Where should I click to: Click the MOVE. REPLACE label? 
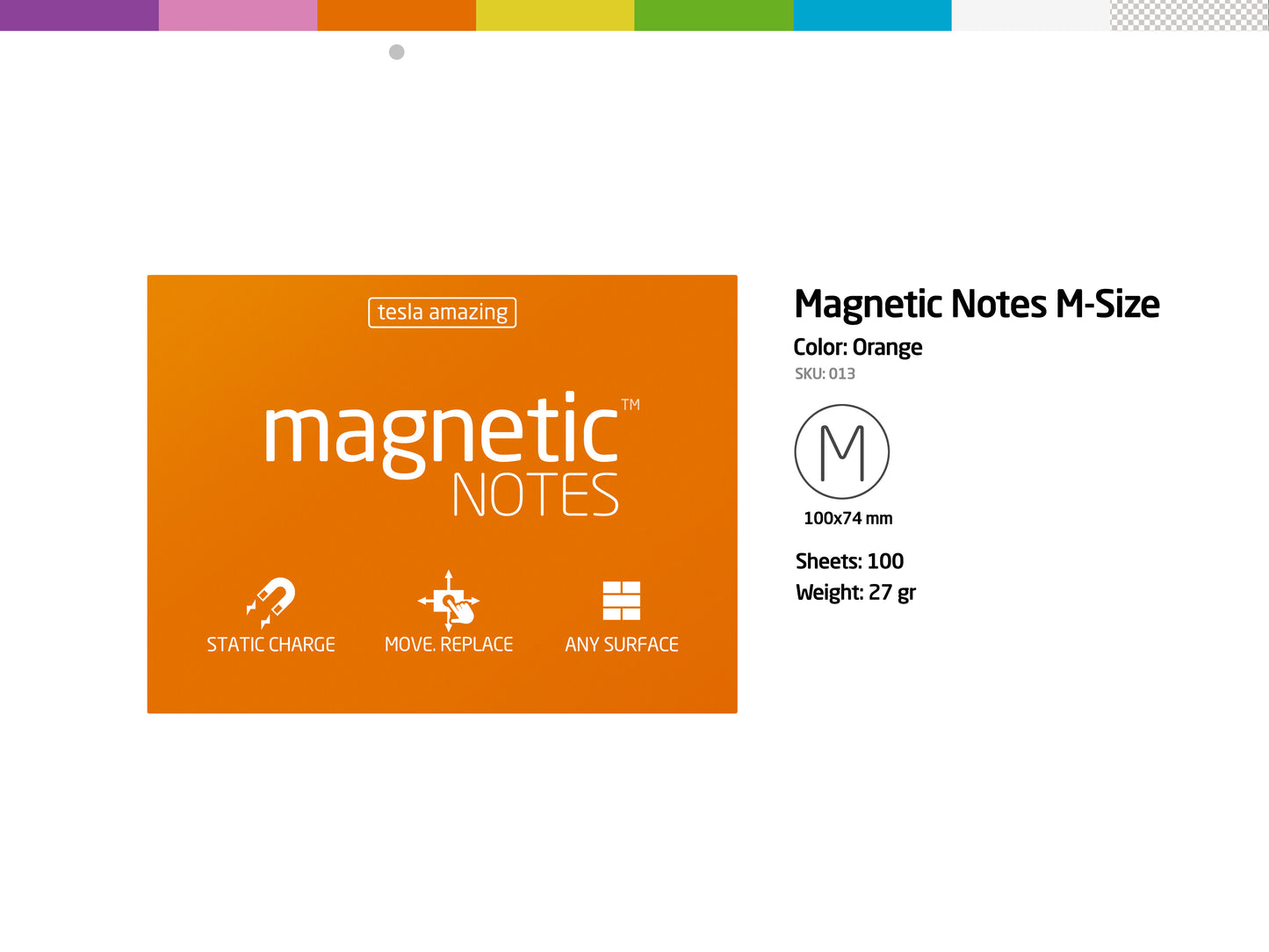pyautogui.click(x=449, y=645)
